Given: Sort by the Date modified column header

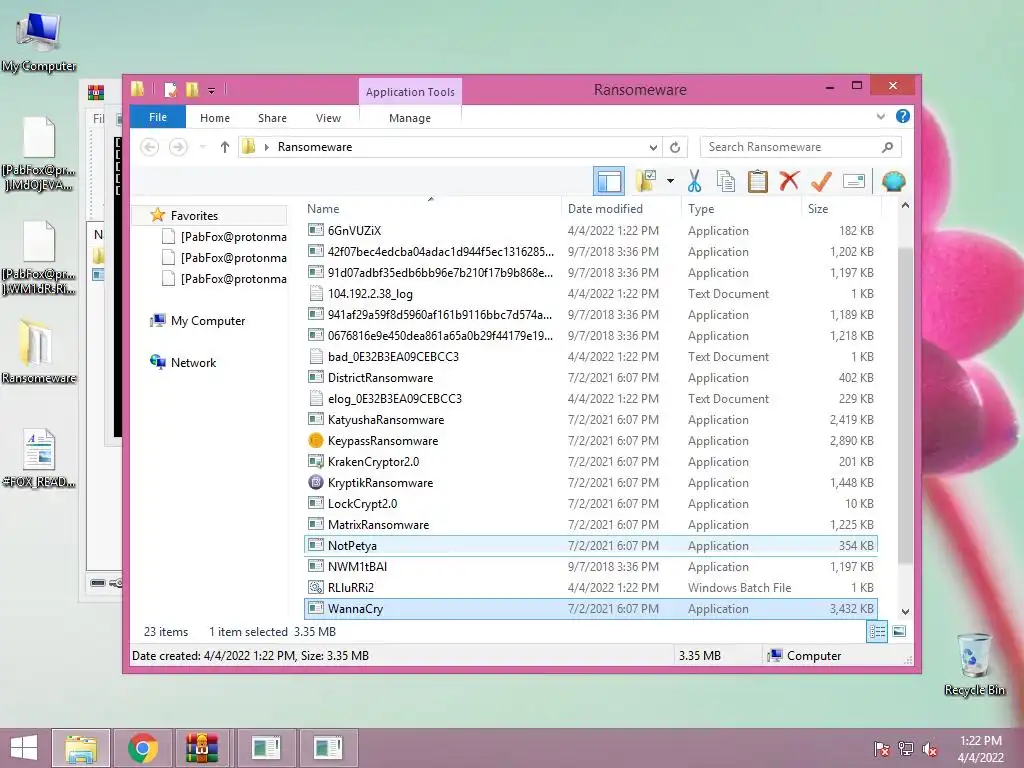Looking at the screenshot, I should coord(605,209).
